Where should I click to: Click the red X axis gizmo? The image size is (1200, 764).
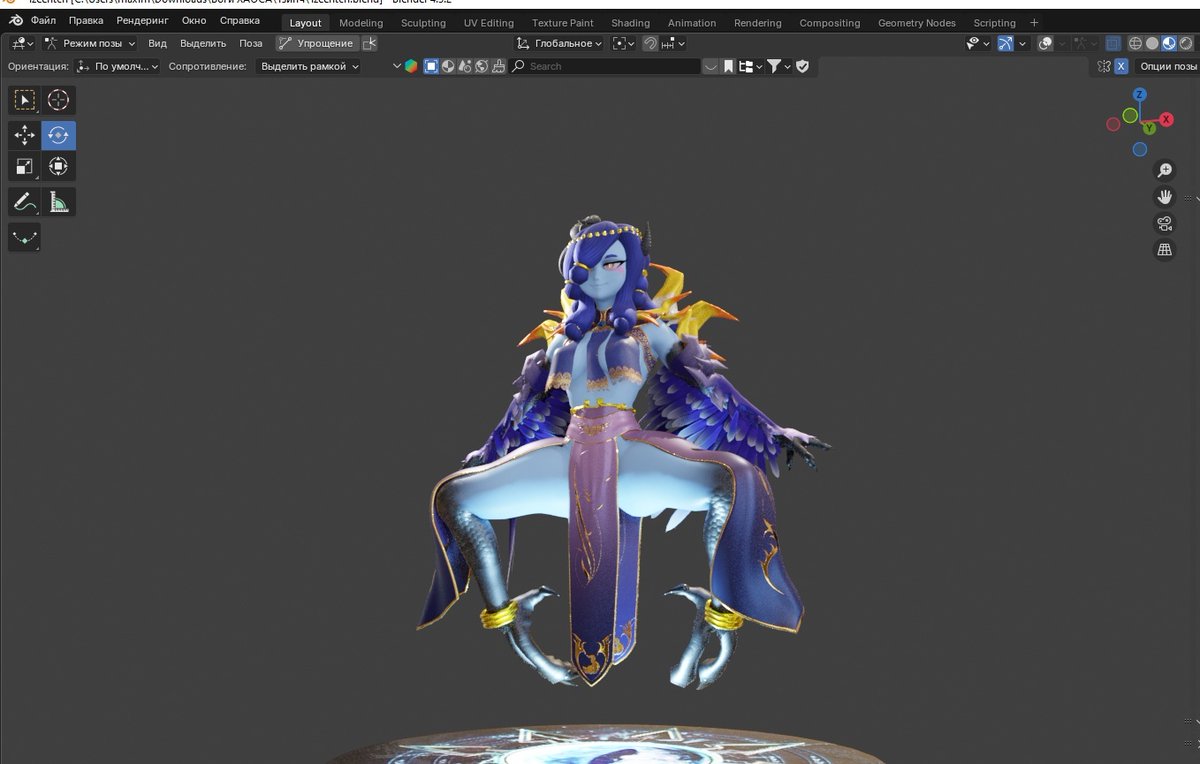pos(1166,119)
